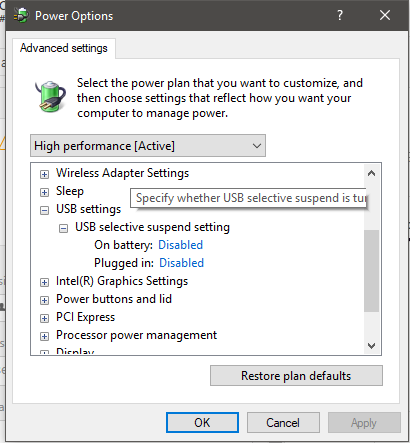The width and height of the screenshot is (410, 443).
Task: Click the battery plug icon
Action: (51, 96)
